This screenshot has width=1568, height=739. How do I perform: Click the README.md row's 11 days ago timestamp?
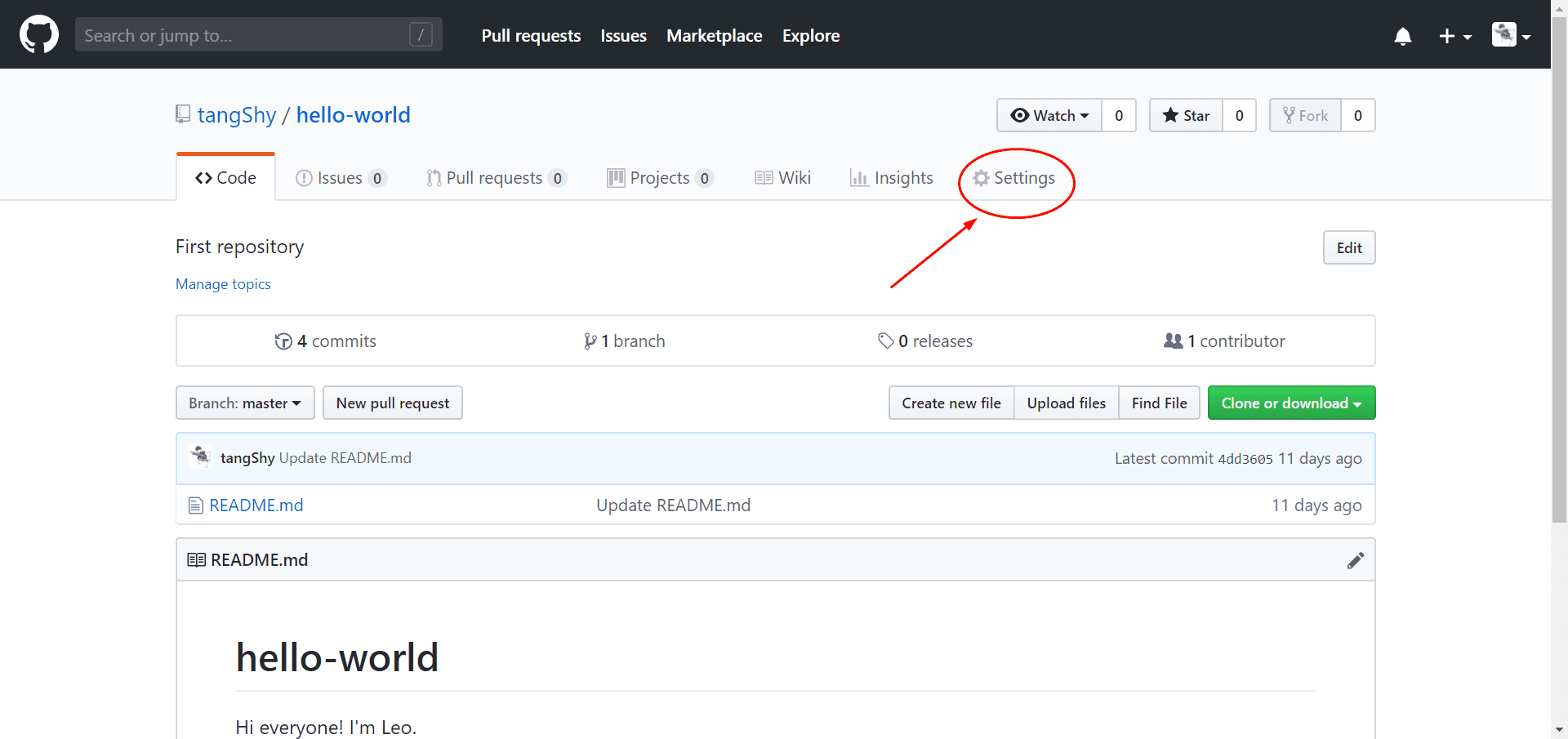(1316, 505)
